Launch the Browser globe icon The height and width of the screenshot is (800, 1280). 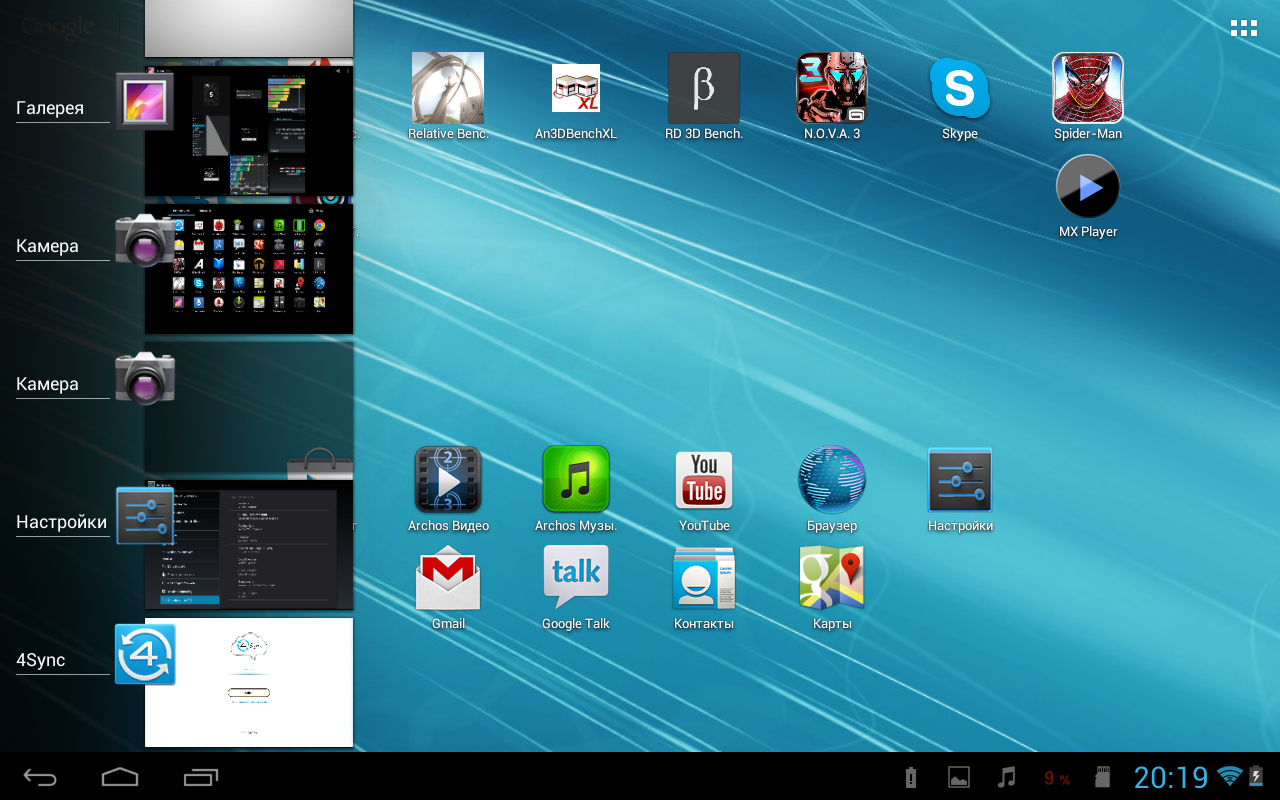pyautogui.click(x=832, y=488)
